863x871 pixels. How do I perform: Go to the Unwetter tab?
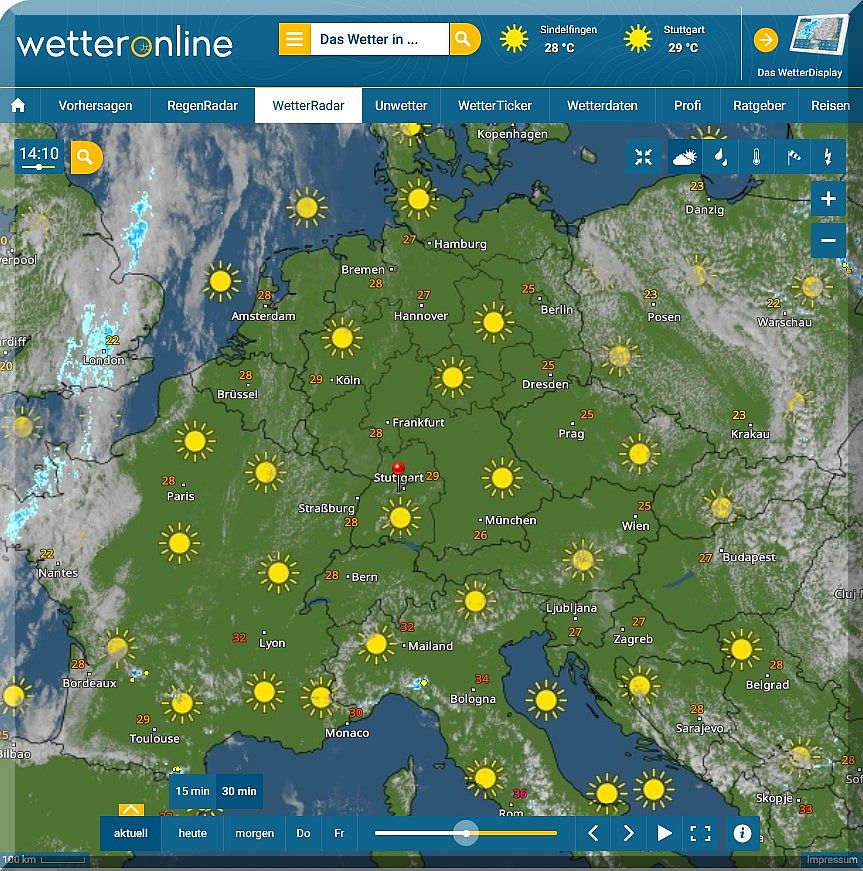pyautogui.click(x=401, y=106)
